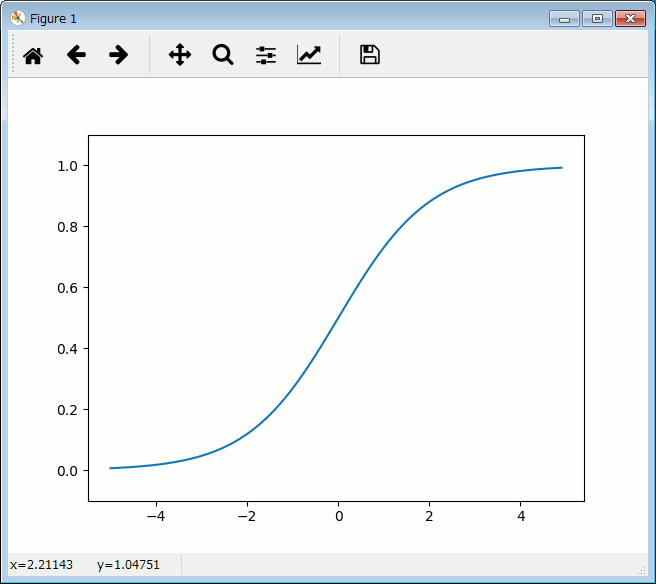
Task: Toggle the Zoom to rectangle tool
Action: (x=222, y=55)
